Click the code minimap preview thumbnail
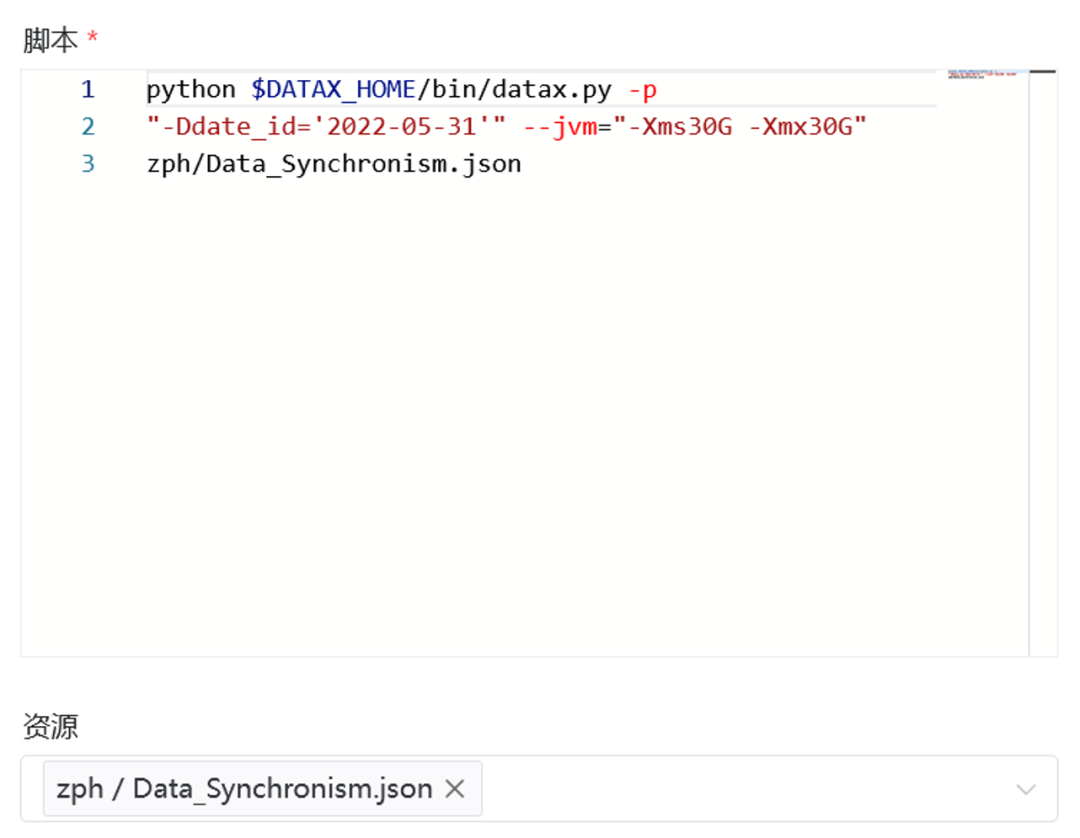 coord(983,74)
